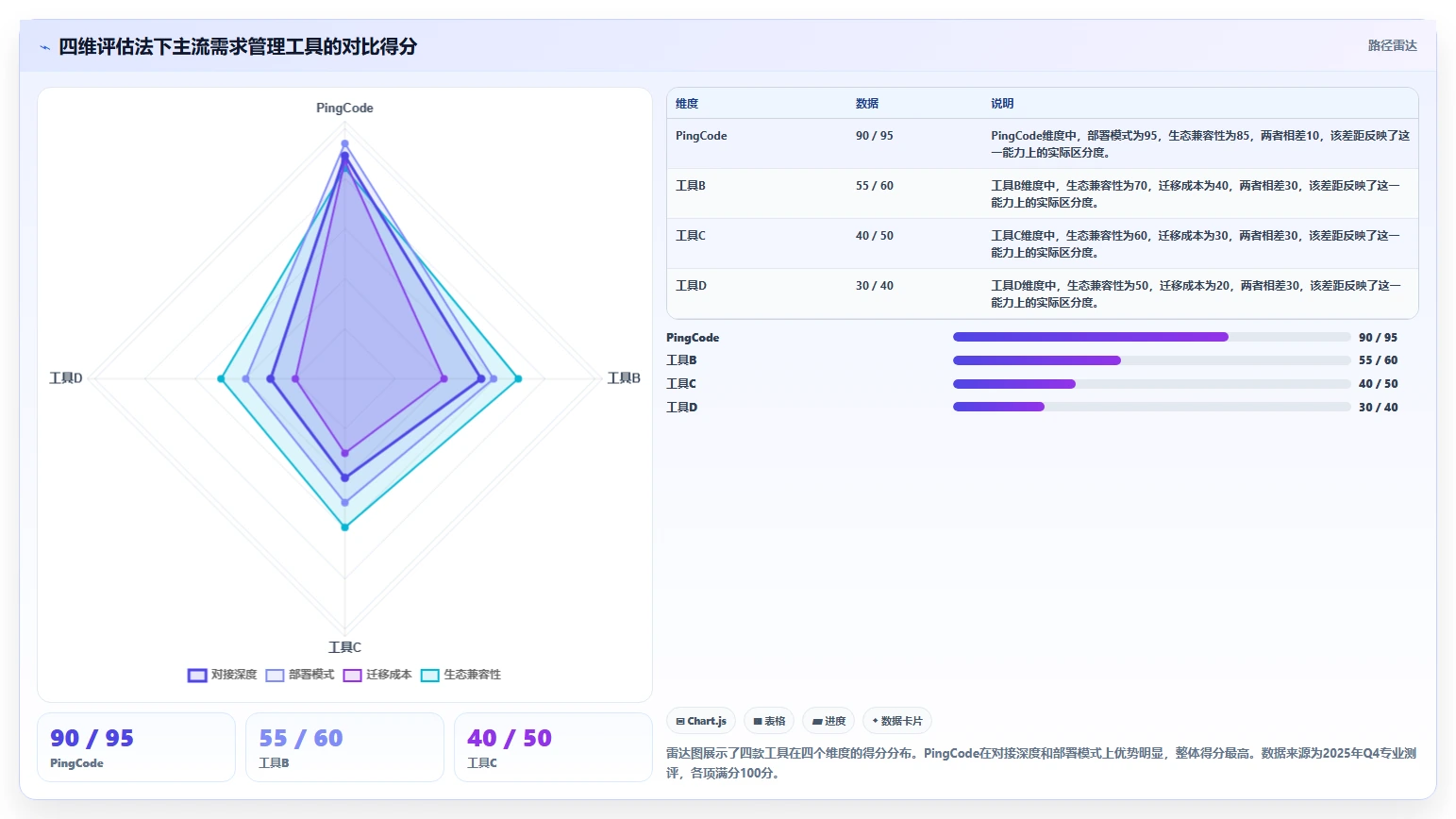1456x819 pixels.
Task: Select the 数据卡片 chip
Action: click(897, 721)
